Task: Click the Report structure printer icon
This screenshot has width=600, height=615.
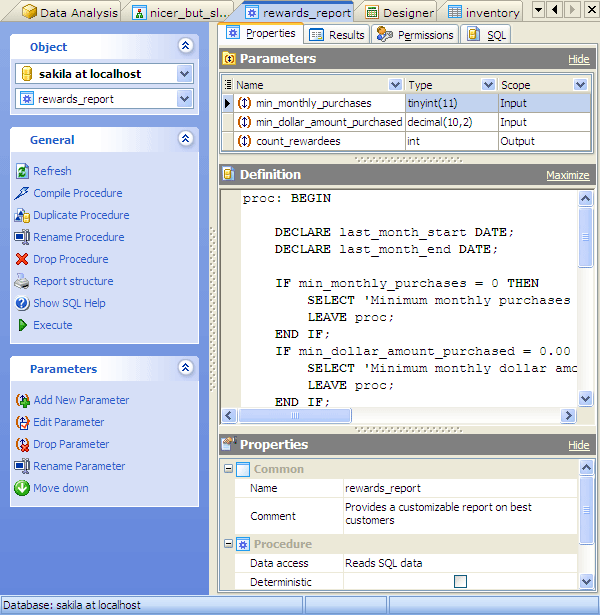Action: [22, 281]
